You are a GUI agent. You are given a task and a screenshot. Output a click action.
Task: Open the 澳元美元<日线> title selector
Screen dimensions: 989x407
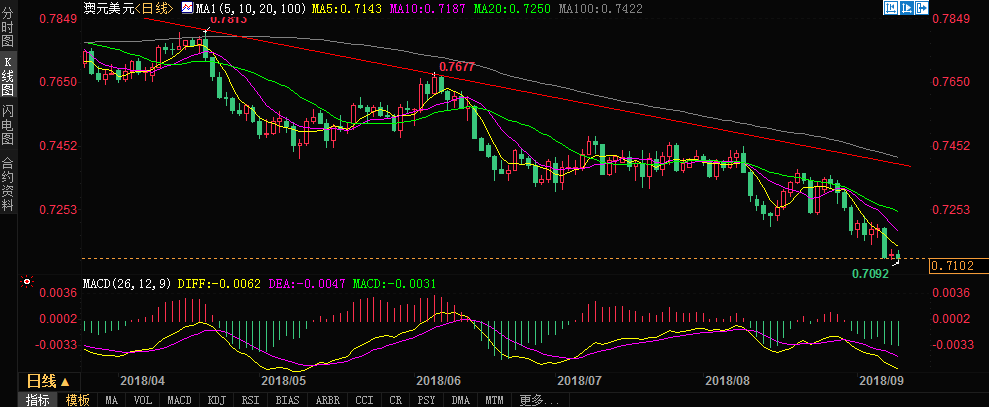point(126,8)
